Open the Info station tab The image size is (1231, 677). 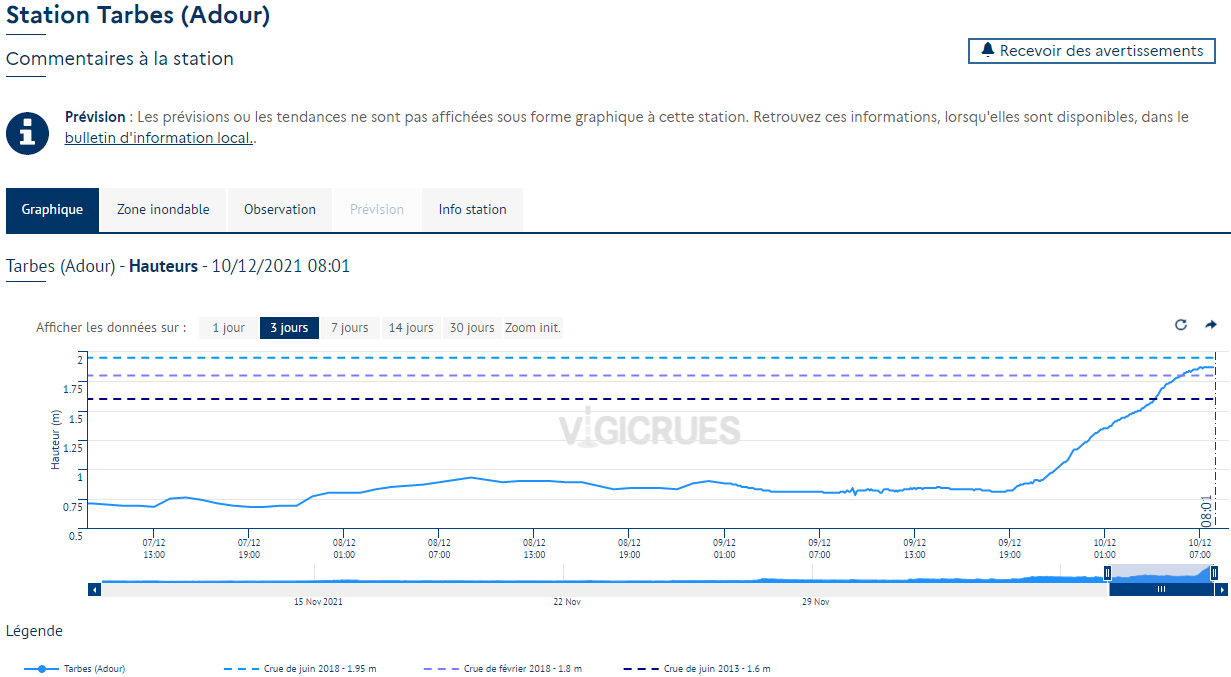472,210
